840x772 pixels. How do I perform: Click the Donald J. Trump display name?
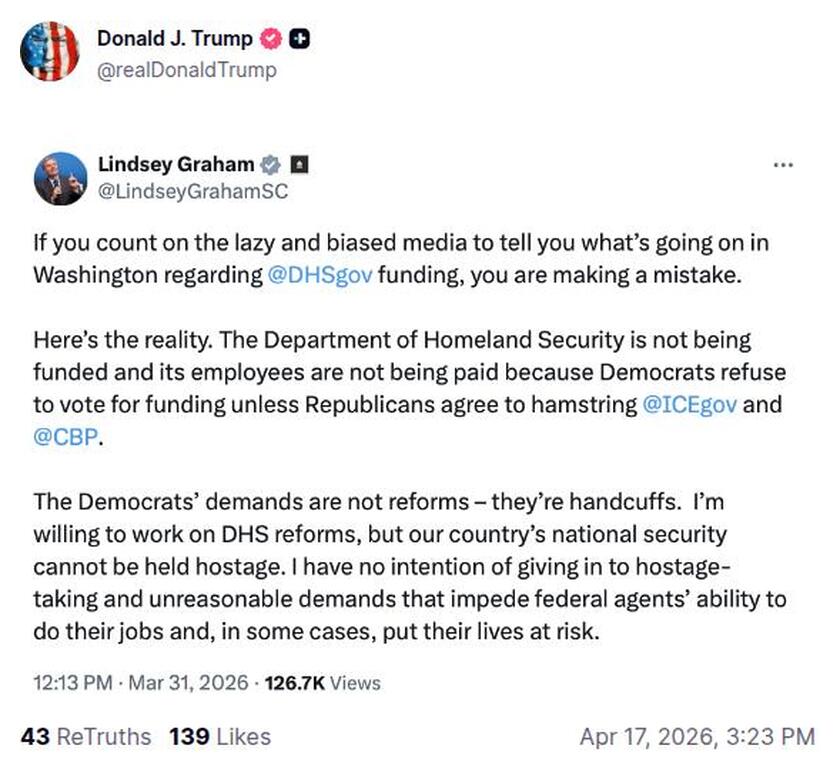[x=174, y=39]
